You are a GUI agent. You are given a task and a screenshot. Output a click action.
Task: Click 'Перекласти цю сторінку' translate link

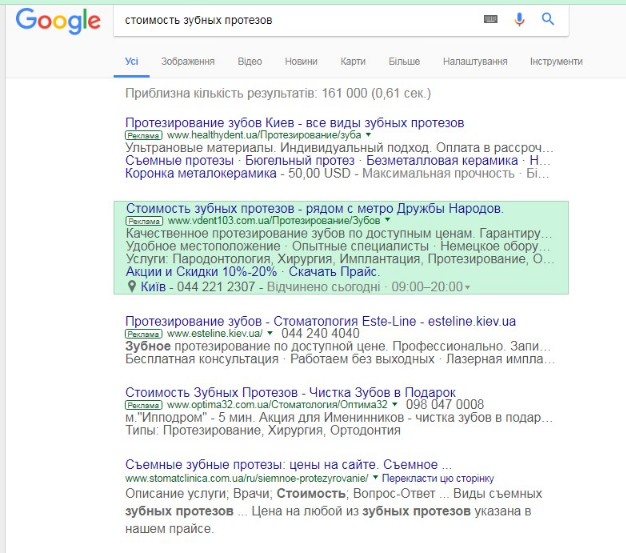pos(438,478)
